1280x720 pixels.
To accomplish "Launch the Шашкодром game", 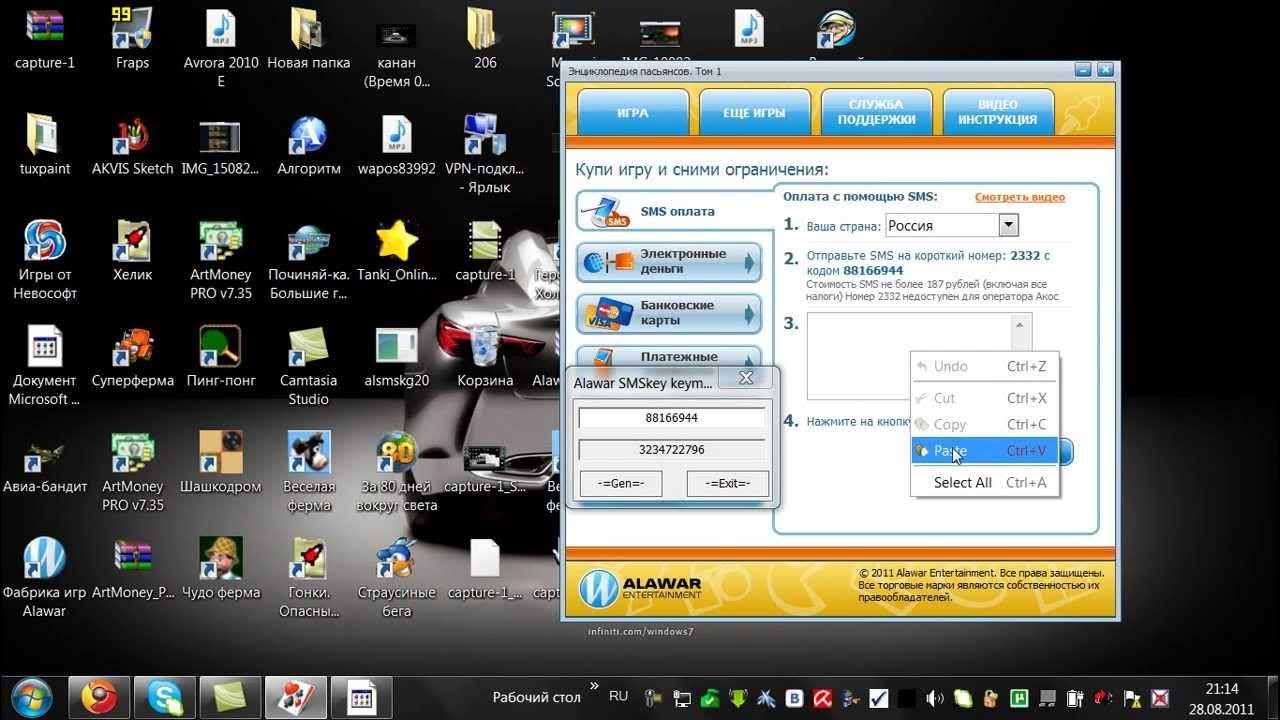I will click(221, 462).
